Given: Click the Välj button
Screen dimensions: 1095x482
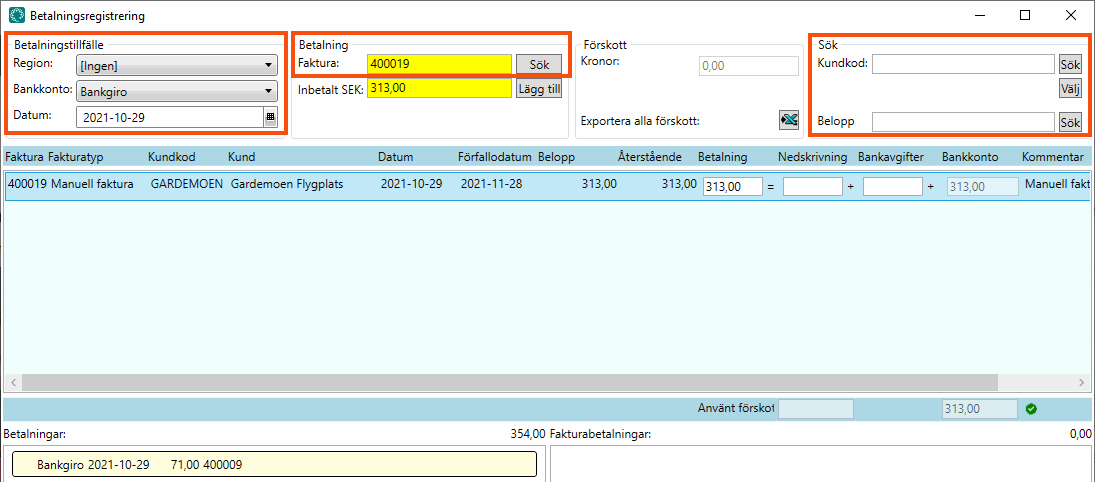Looking at the screenshot, I should tap(1070, 89).
